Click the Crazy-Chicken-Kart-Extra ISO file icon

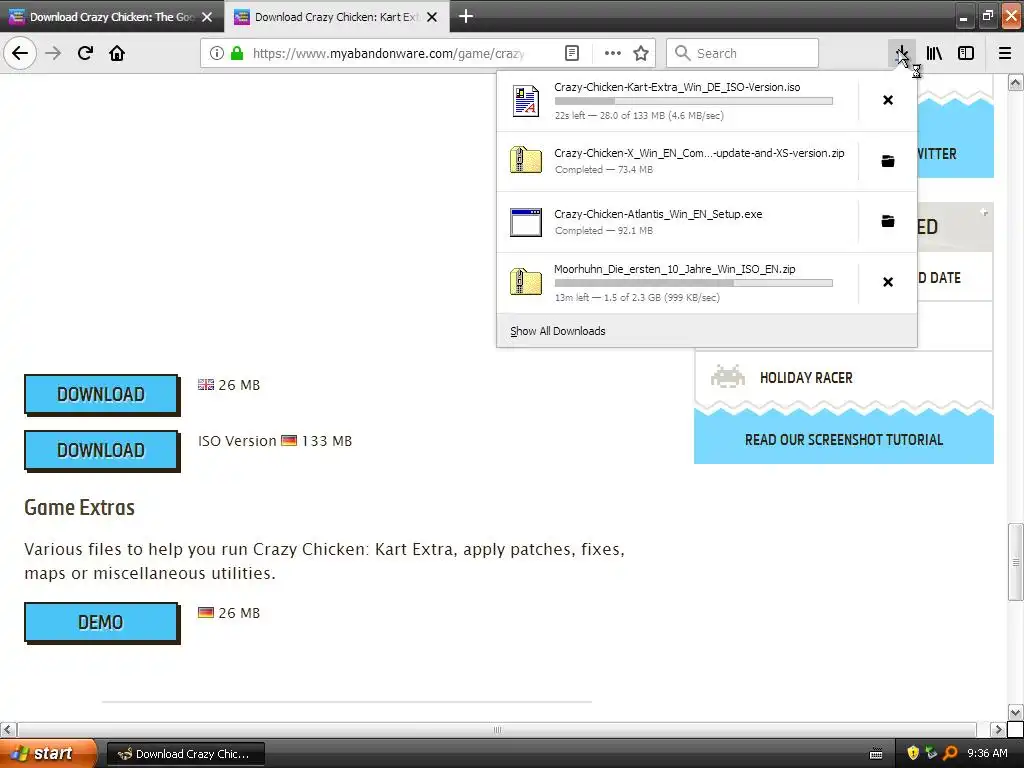click(526, 101)
